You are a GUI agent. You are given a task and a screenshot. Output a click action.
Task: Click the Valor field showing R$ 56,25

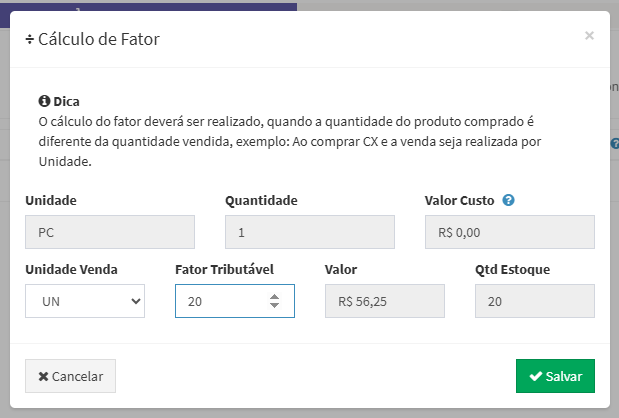385,301
